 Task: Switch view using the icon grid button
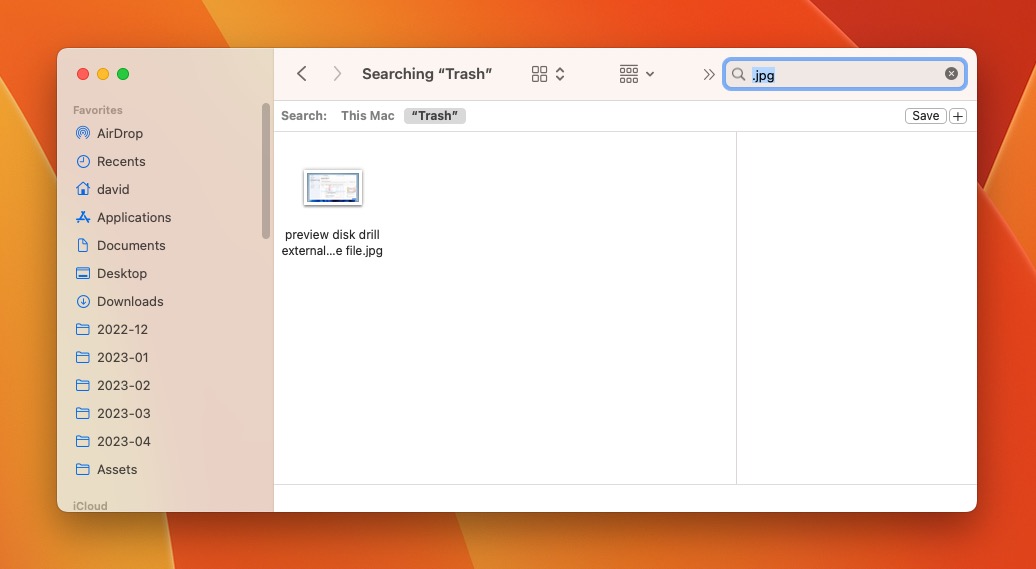tap(539, 74)
